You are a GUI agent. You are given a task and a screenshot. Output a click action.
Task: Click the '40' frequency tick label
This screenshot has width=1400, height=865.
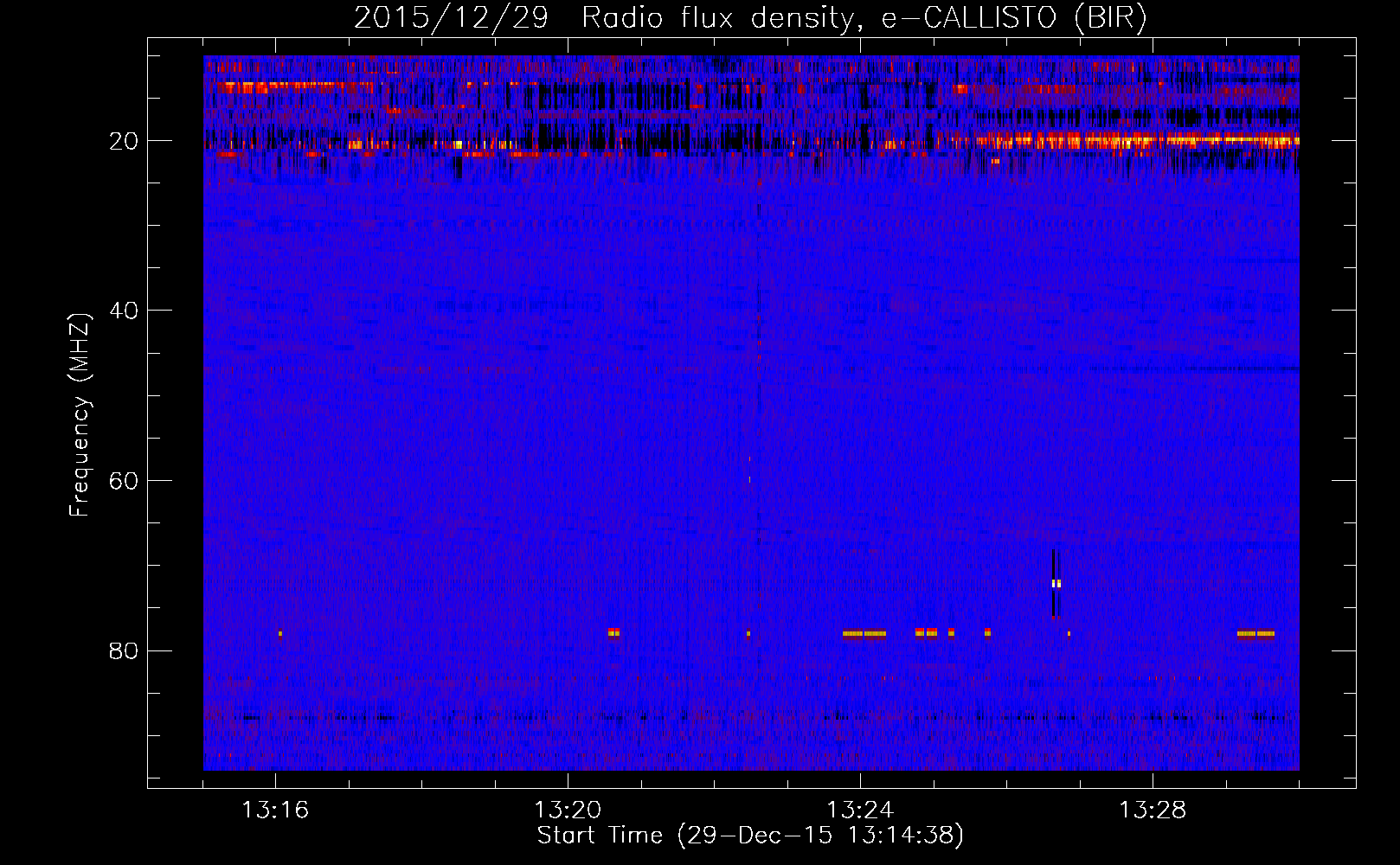point(125,311)
